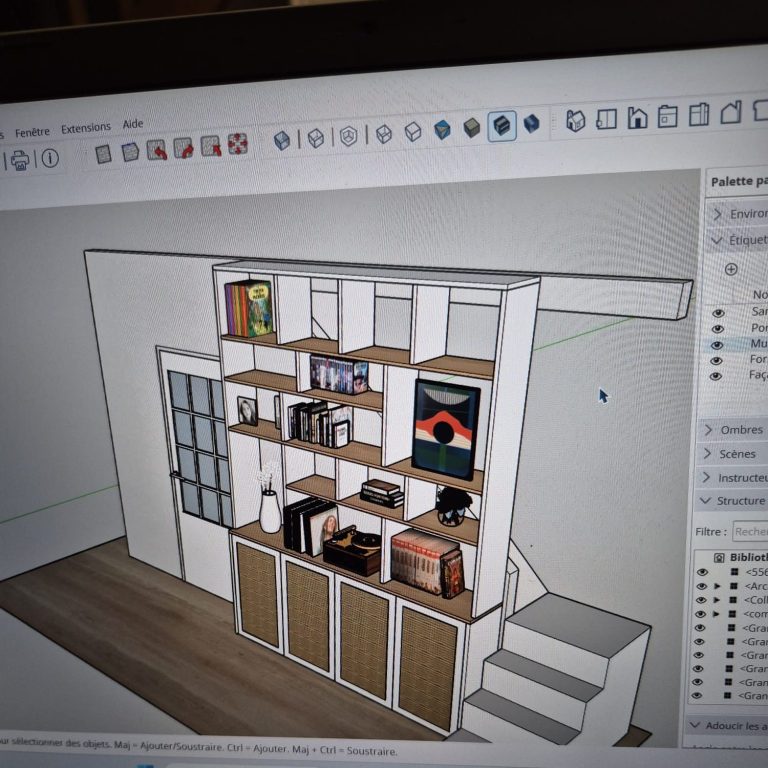The image size is (768, 768).
Task: Select the plain white Shaded cube style
Action: tap(413, 132)
